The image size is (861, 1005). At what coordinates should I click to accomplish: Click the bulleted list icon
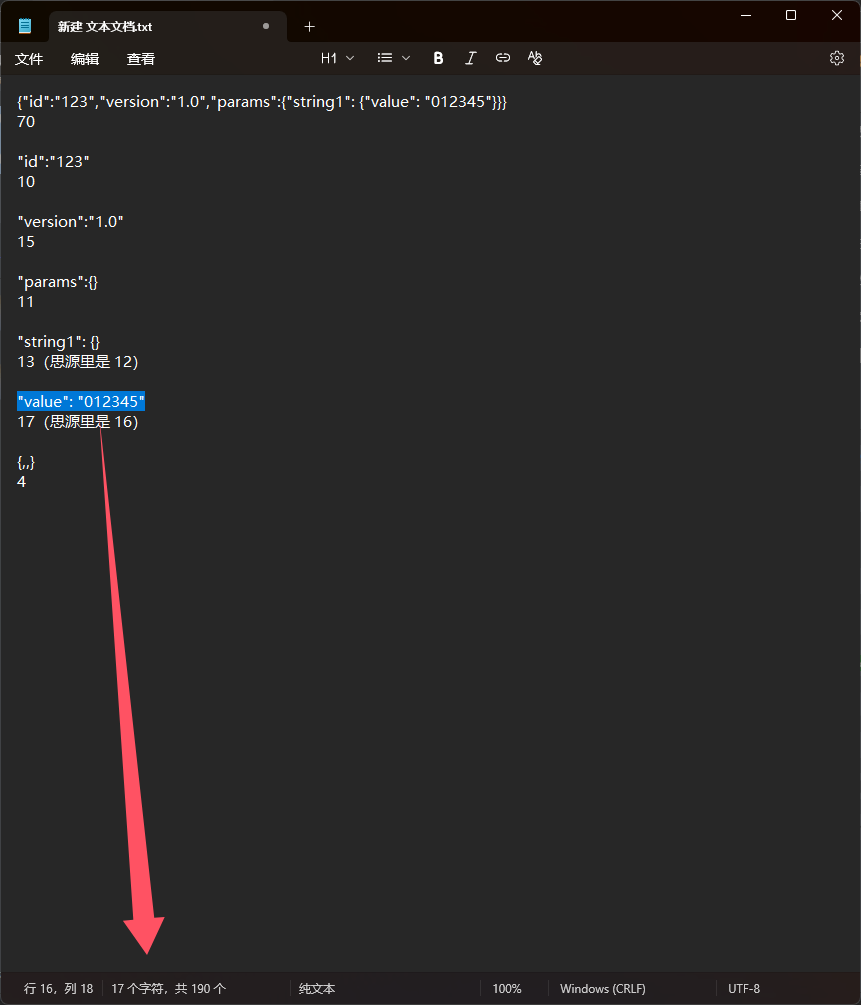tap(385, 58)
